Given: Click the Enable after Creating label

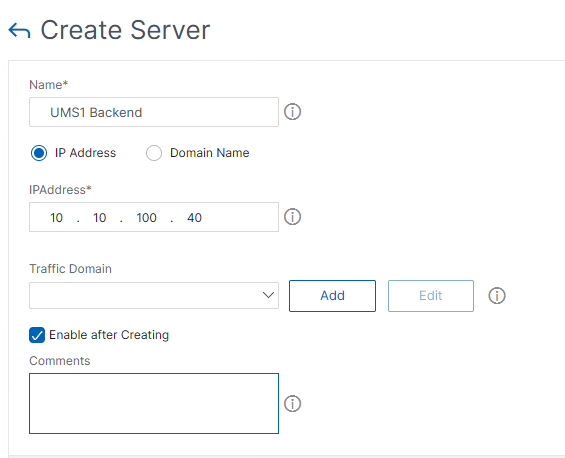Looking at the screenshot, I should pyautogui.click(x=109, y=335).
